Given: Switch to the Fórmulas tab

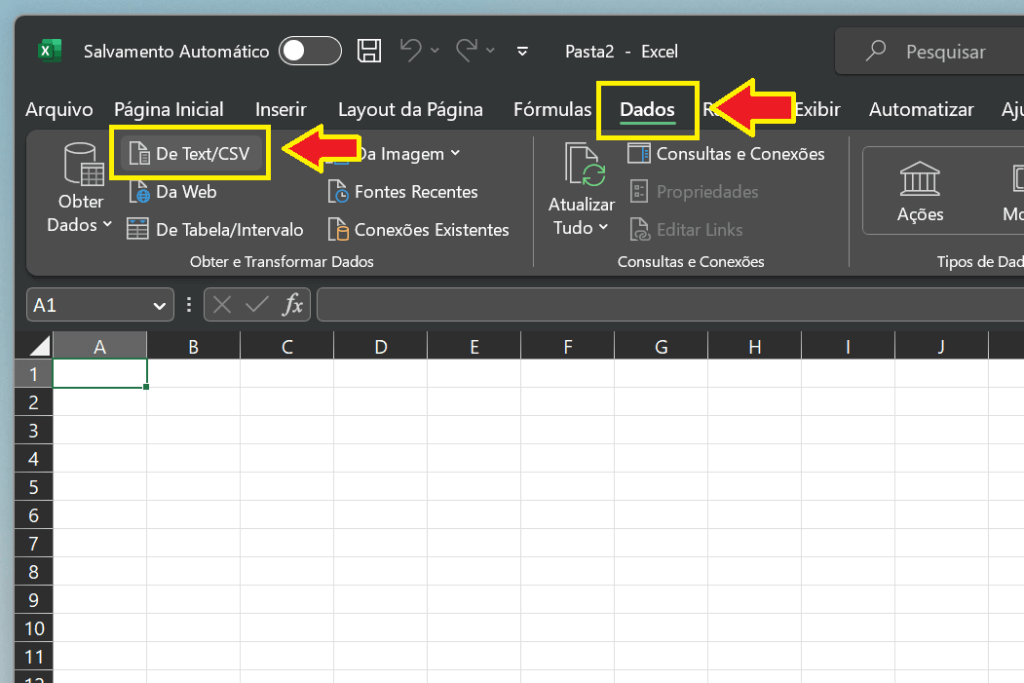Looking at the screenshot, I should pos(552,109).
